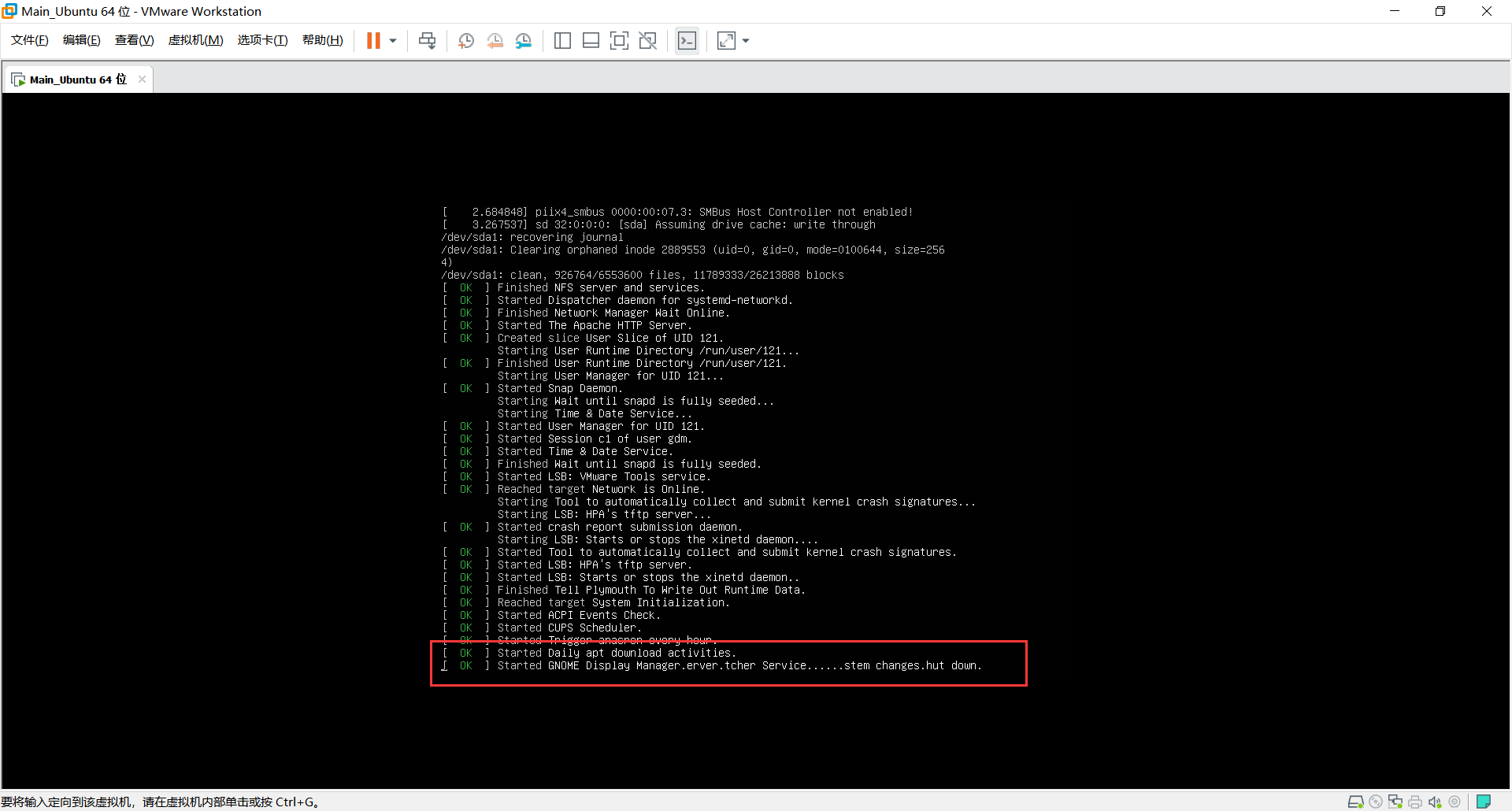
Task: Click the printer status icon
Action: click(x=1415, y=802)
